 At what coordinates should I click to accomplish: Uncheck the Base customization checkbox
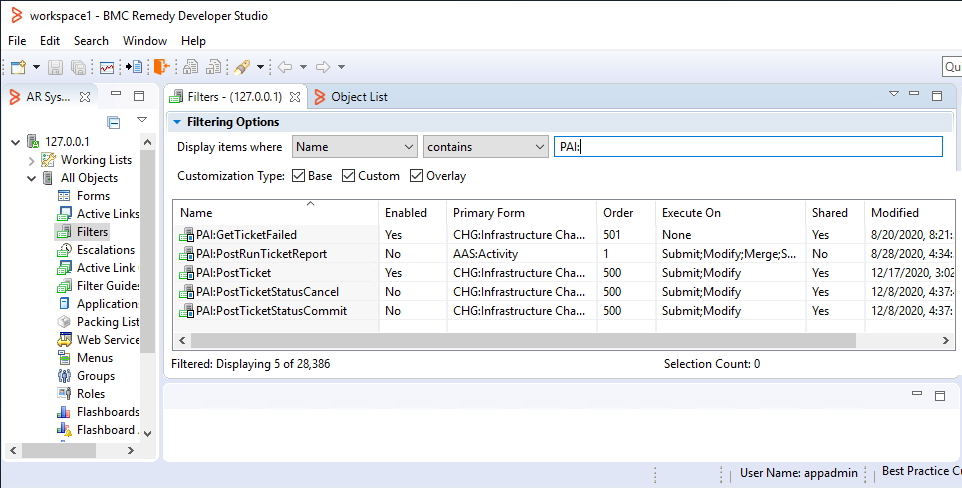299,176
